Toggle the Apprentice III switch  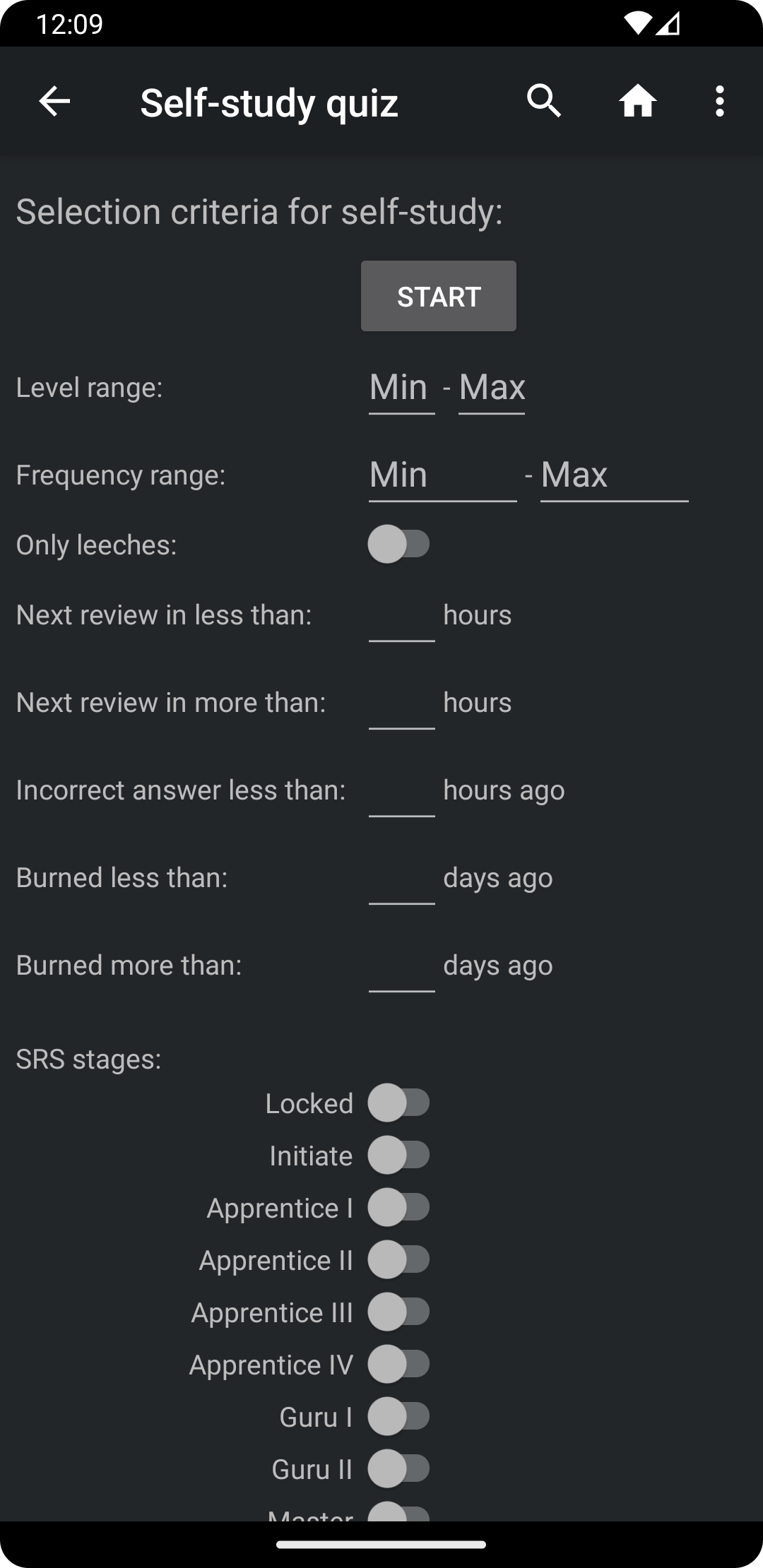pyautogui.click(x=399, y=1312)
